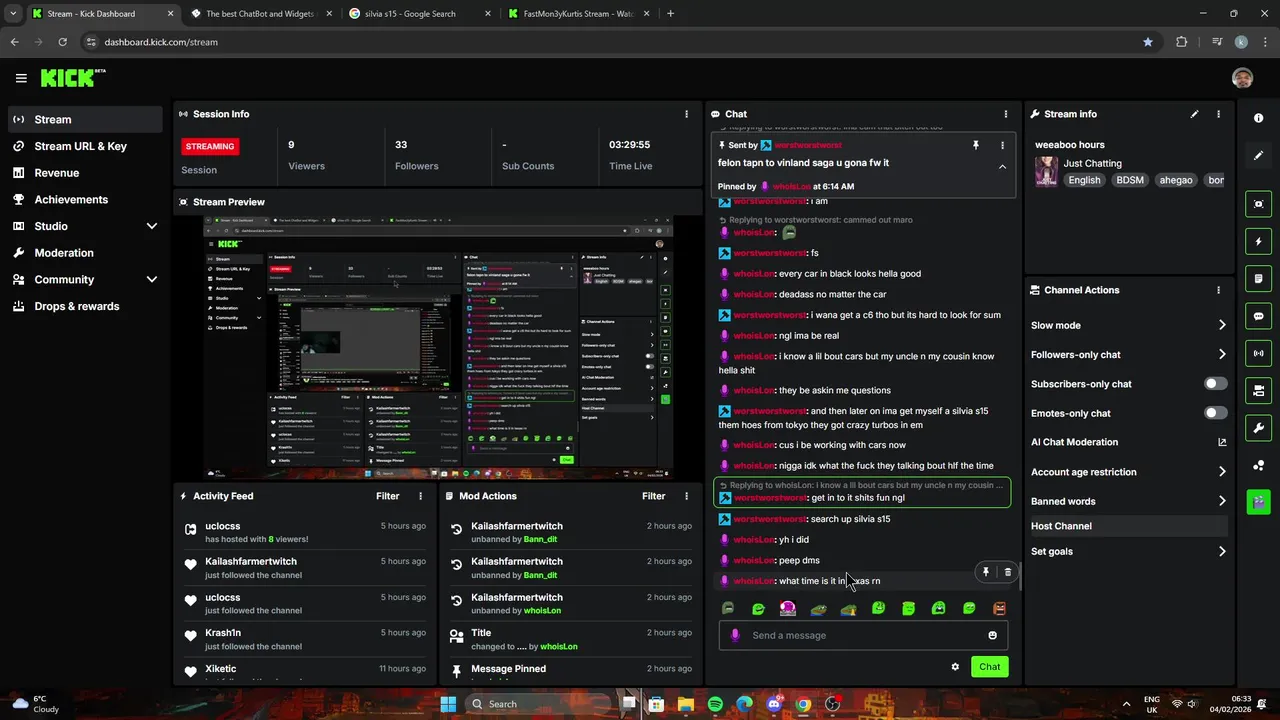Screen dimensions: 1280x720
Task: Open Stream info panel three-dot menu
Action: [x=1218, y=114]
